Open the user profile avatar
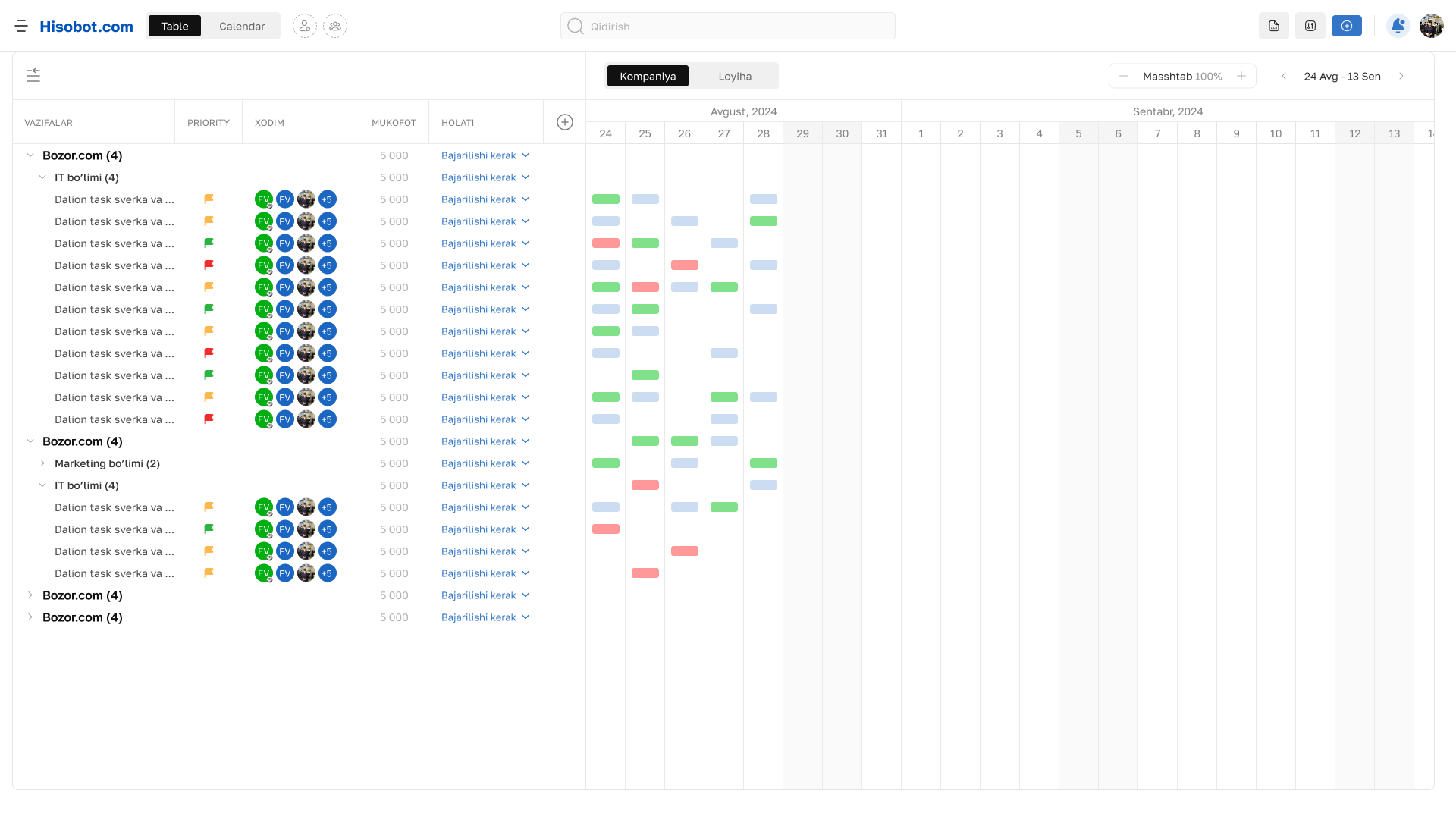1456x819 pixels. pos(1431,26)
